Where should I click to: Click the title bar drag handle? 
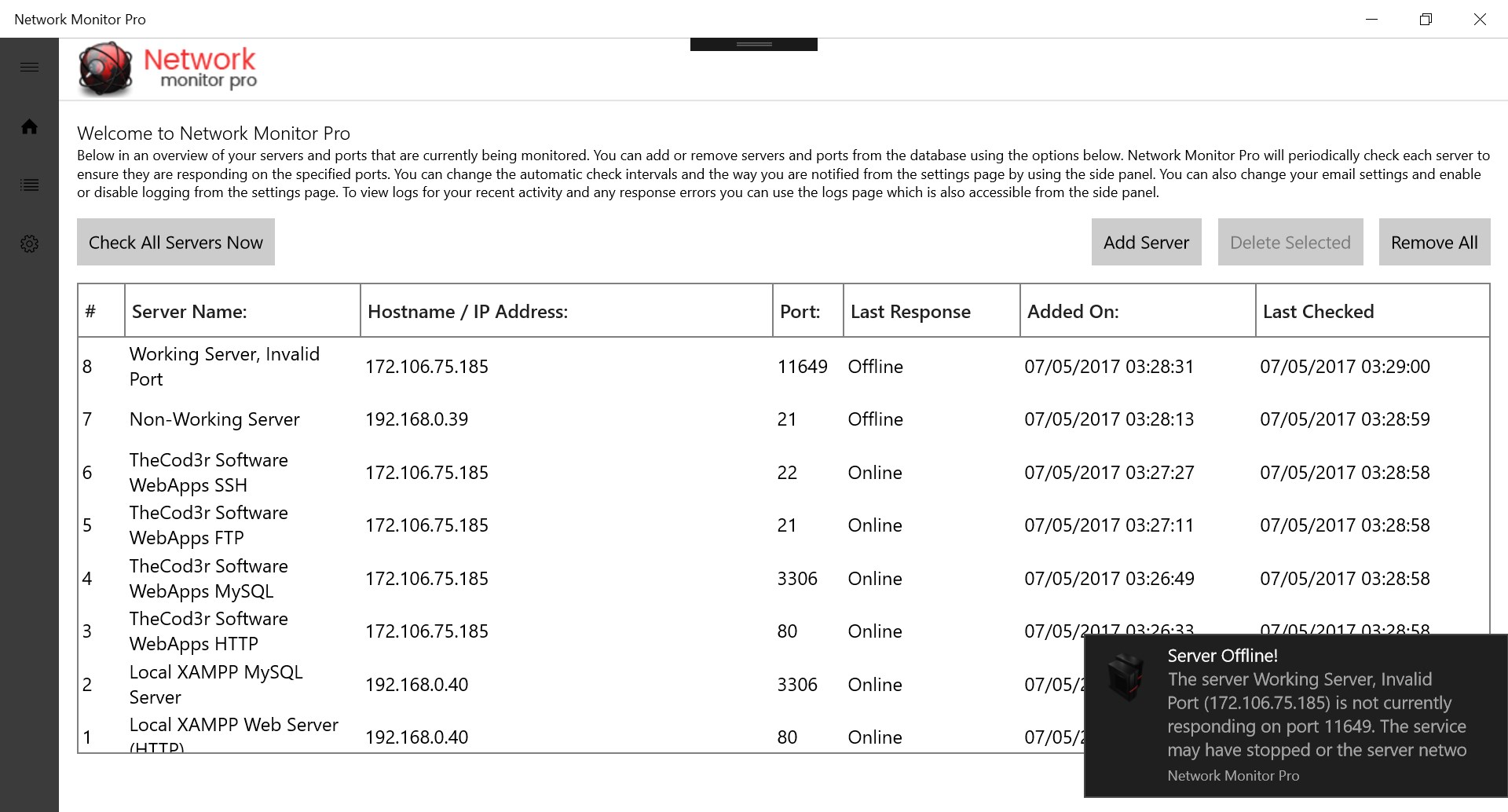(754, 44)
